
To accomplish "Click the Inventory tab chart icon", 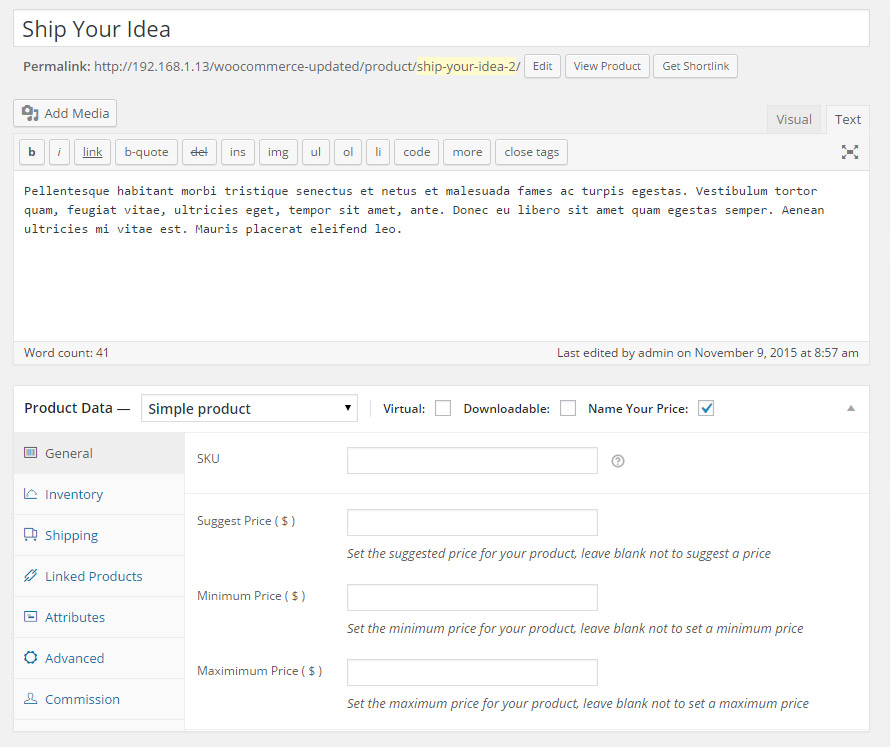I will click(30, 494).
